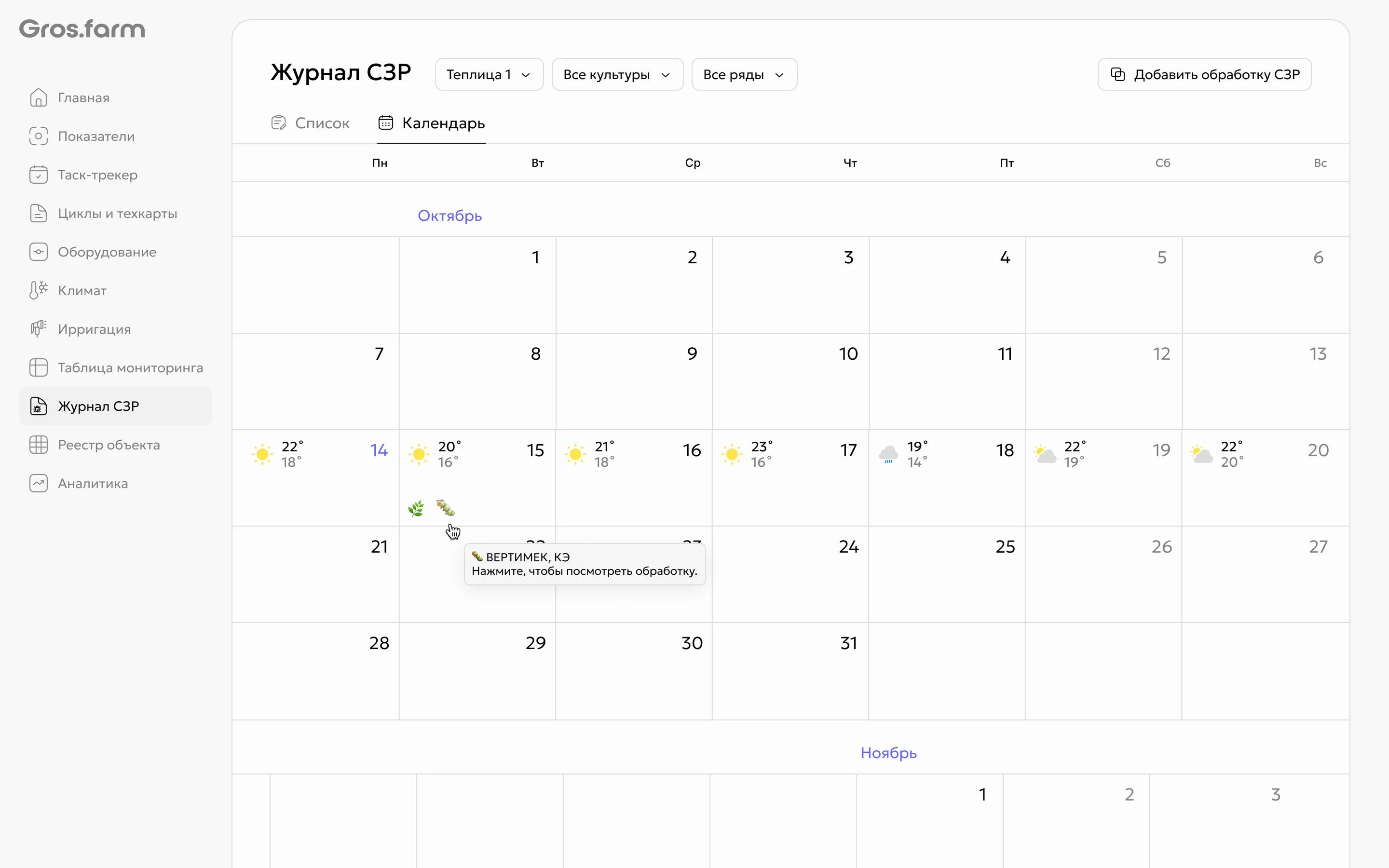The image size is (1389, 868).
Task: Switch to the Календарь tab
Action: 432,123
